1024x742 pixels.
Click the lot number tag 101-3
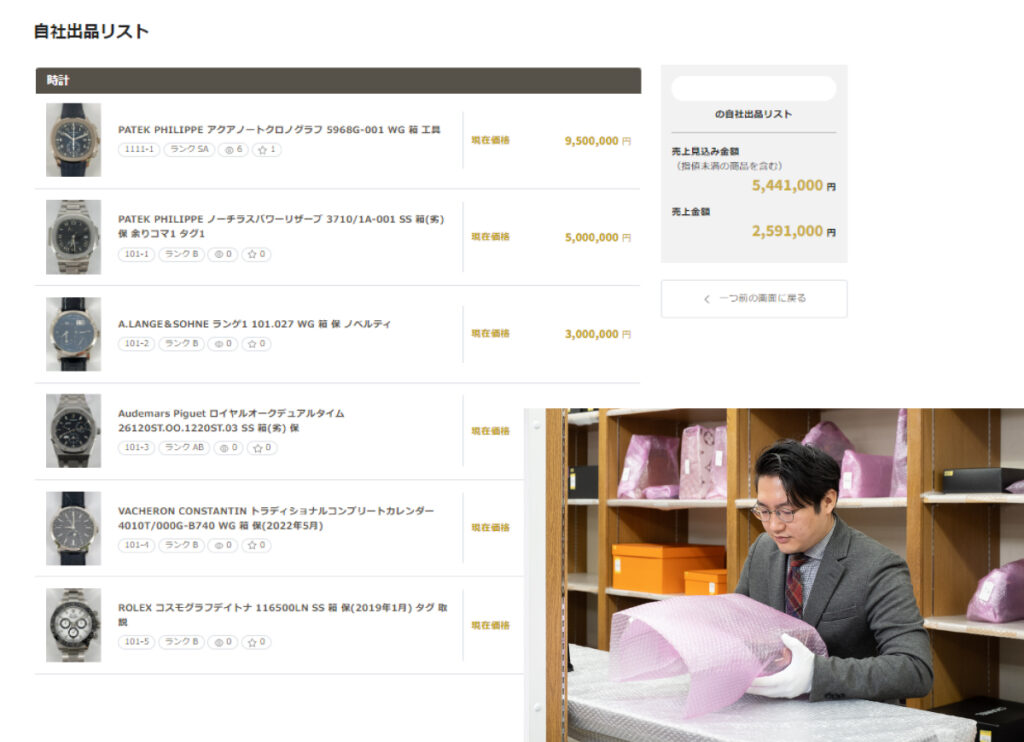[x=136, y=447]
